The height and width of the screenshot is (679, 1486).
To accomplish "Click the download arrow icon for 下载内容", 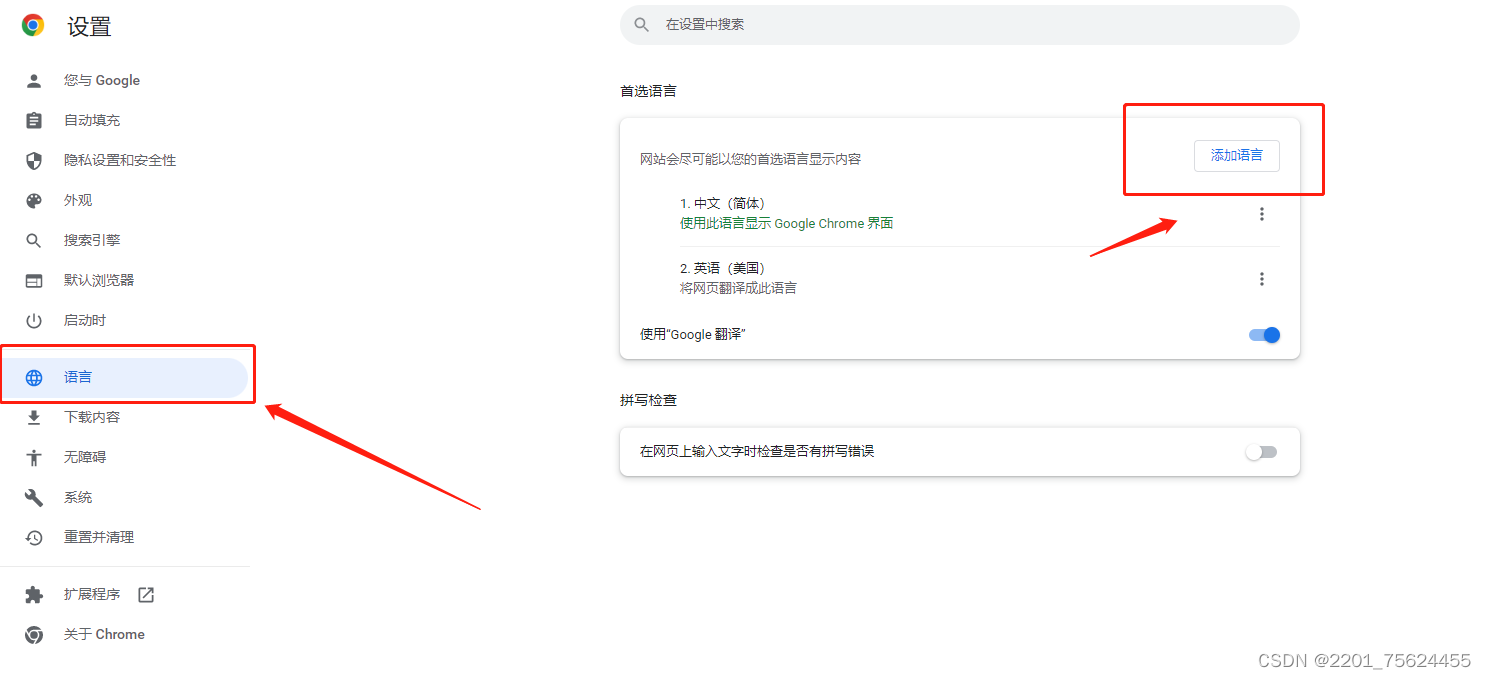I will coord(34,417).
